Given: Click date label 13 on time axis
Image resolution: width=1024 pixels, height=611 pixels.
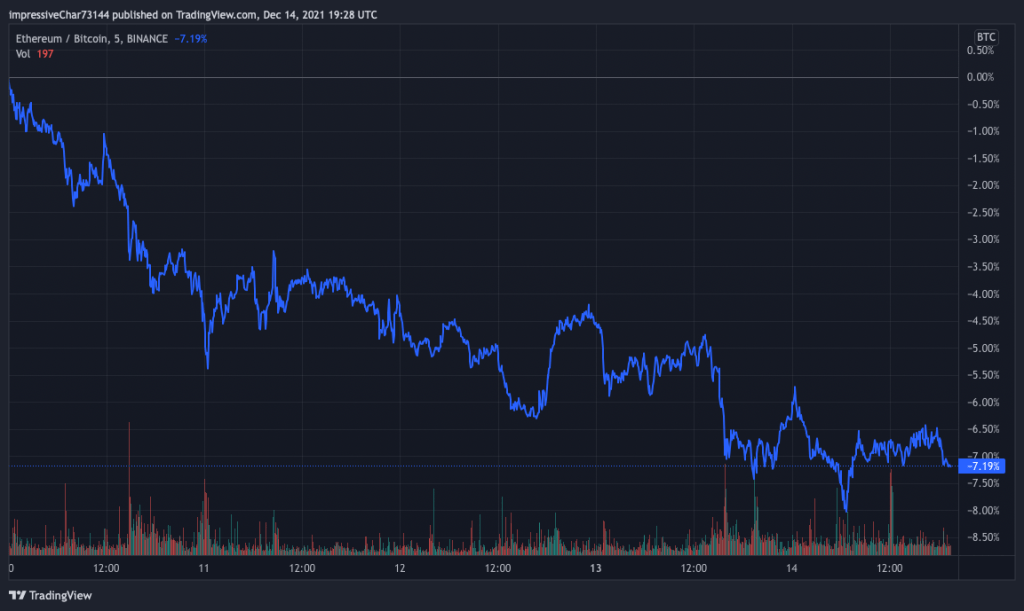Looking at the screenshot, I should coord(596,568).
